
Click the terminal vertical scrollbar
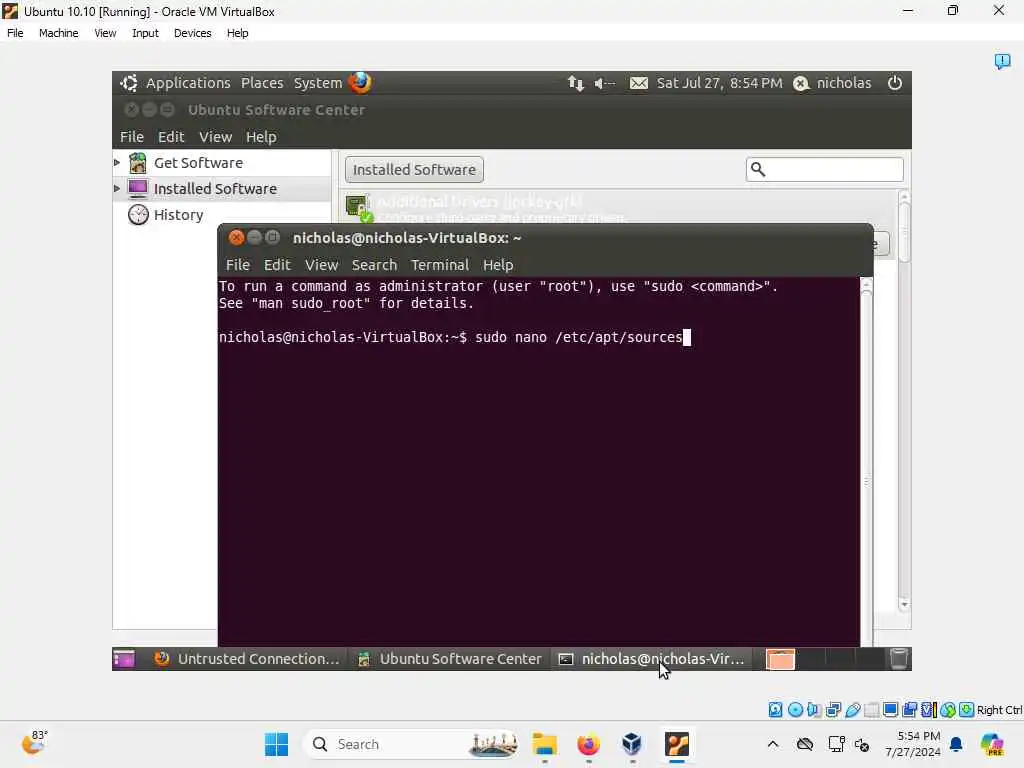867,460
